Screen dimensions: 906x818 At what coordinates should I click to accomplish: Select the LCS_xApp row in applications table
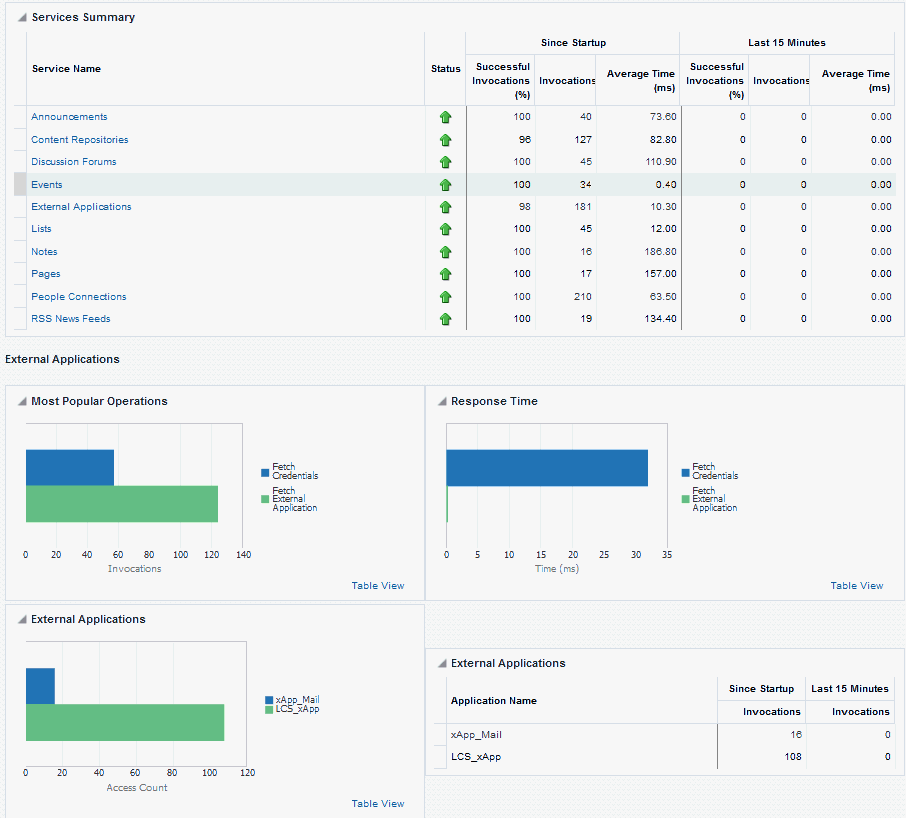(476, 757)
